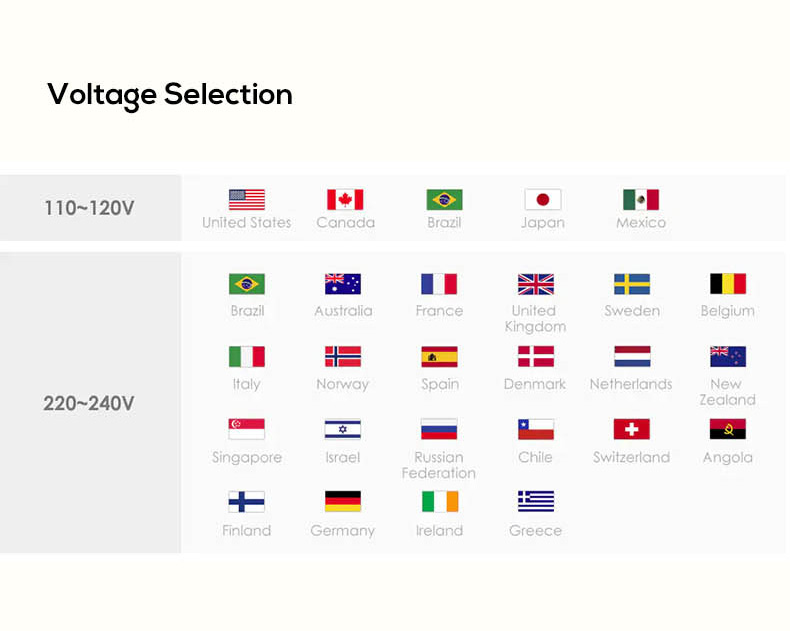
Task: Click the Netherlands country label
Action: click(x=631, y=384)
